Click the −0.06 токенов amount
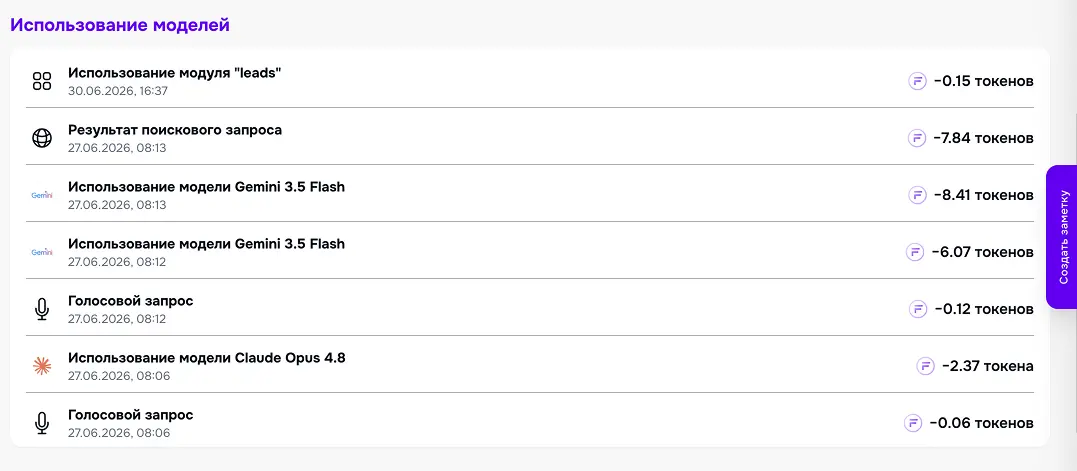 [x=982, y=423]
